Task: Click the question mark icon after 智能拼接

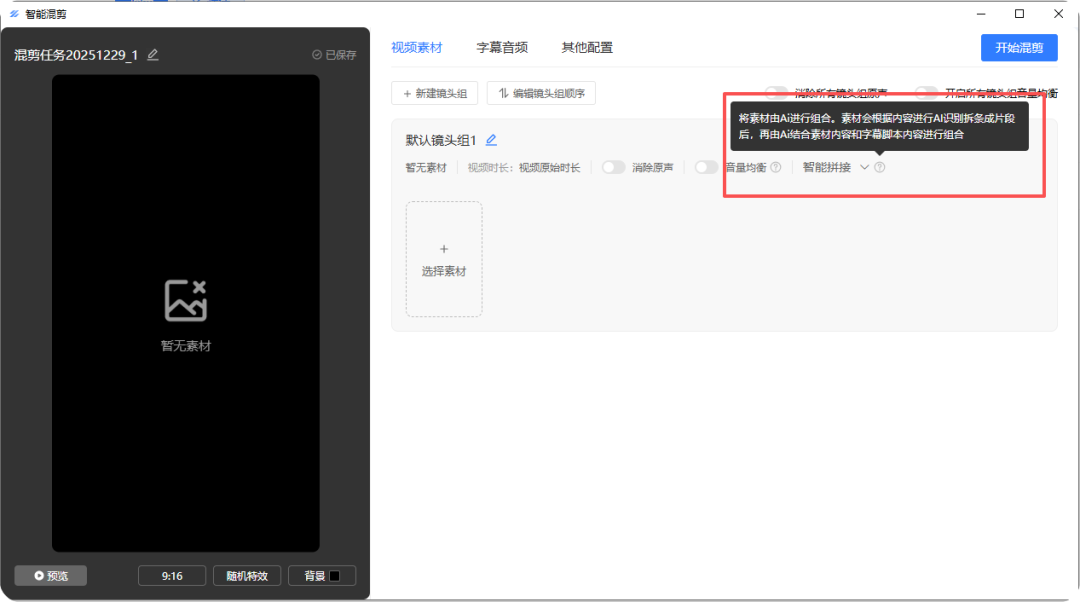Action: [880, 167]
